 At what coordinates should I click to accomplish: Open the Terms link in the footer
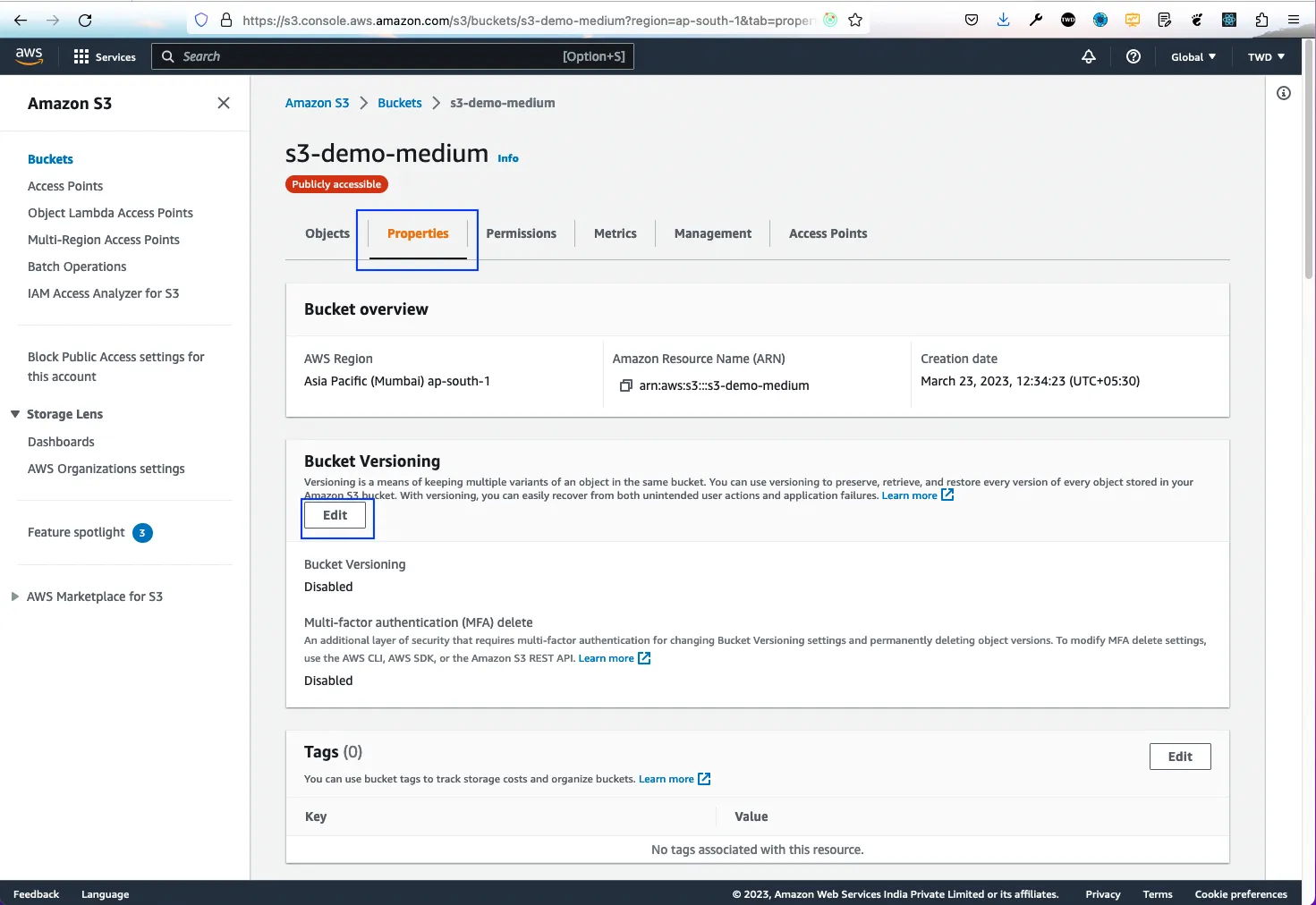(x=1158, y=894)
